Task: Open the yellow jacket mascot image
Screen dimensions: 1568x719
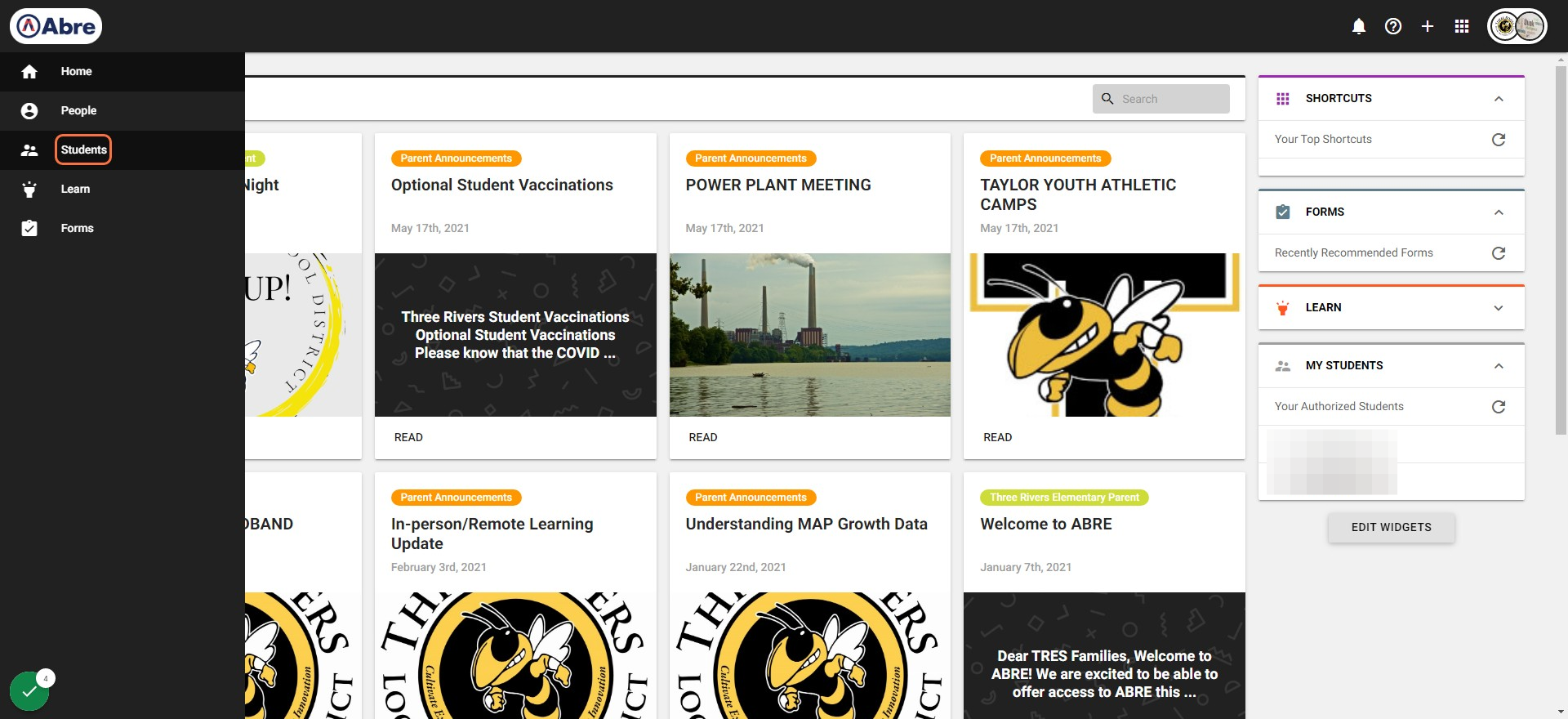Action: [x=1104, y=335]
